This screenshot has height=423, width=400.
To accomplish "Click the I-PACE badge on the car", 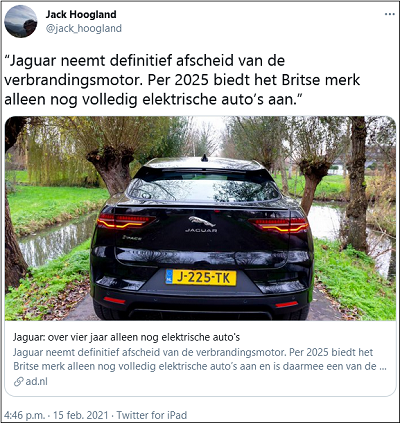I will 132,238.
